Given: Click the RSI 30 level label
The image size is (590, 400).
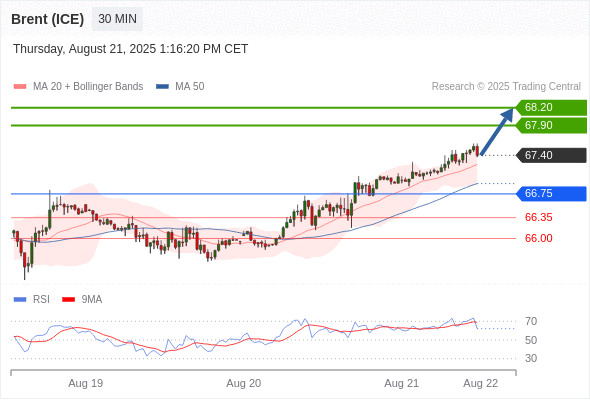Looking at the screenshot, I should click(x=531, y=358).
